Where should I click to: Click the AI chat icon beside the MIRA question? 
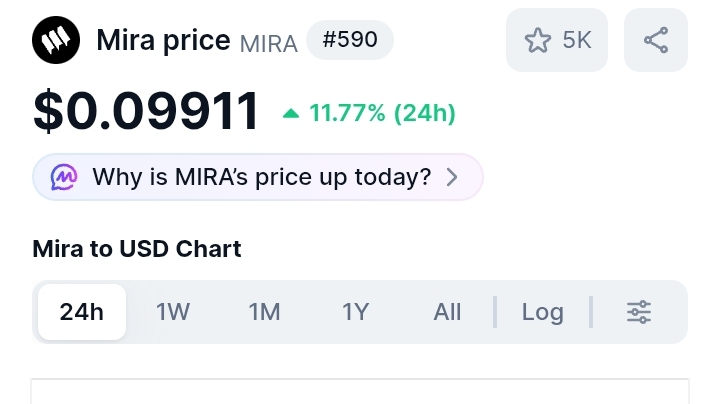tap(64, 178)
